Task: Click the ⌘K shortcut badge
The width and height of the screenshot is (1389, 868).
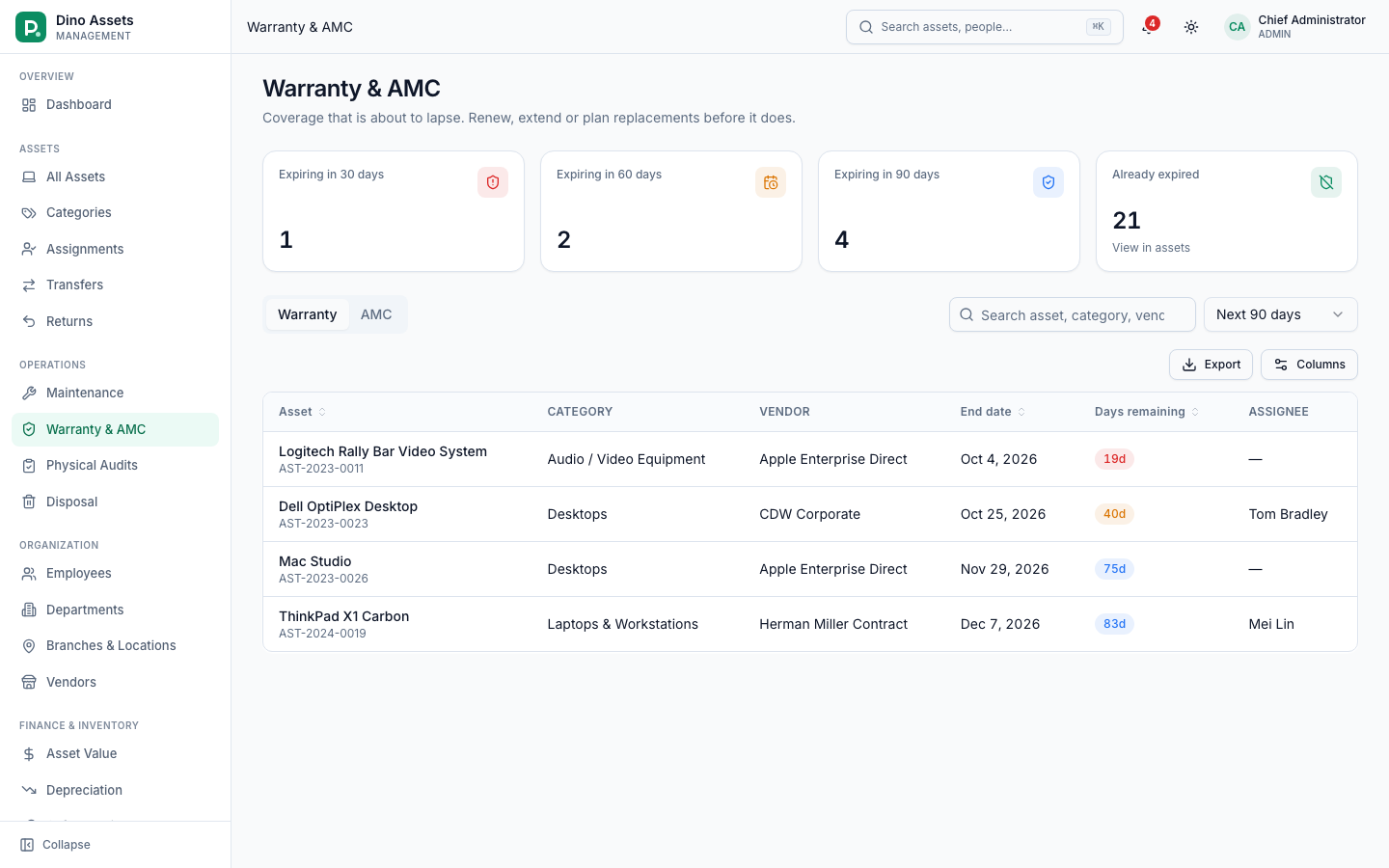Action: (x=1098, y=27)
